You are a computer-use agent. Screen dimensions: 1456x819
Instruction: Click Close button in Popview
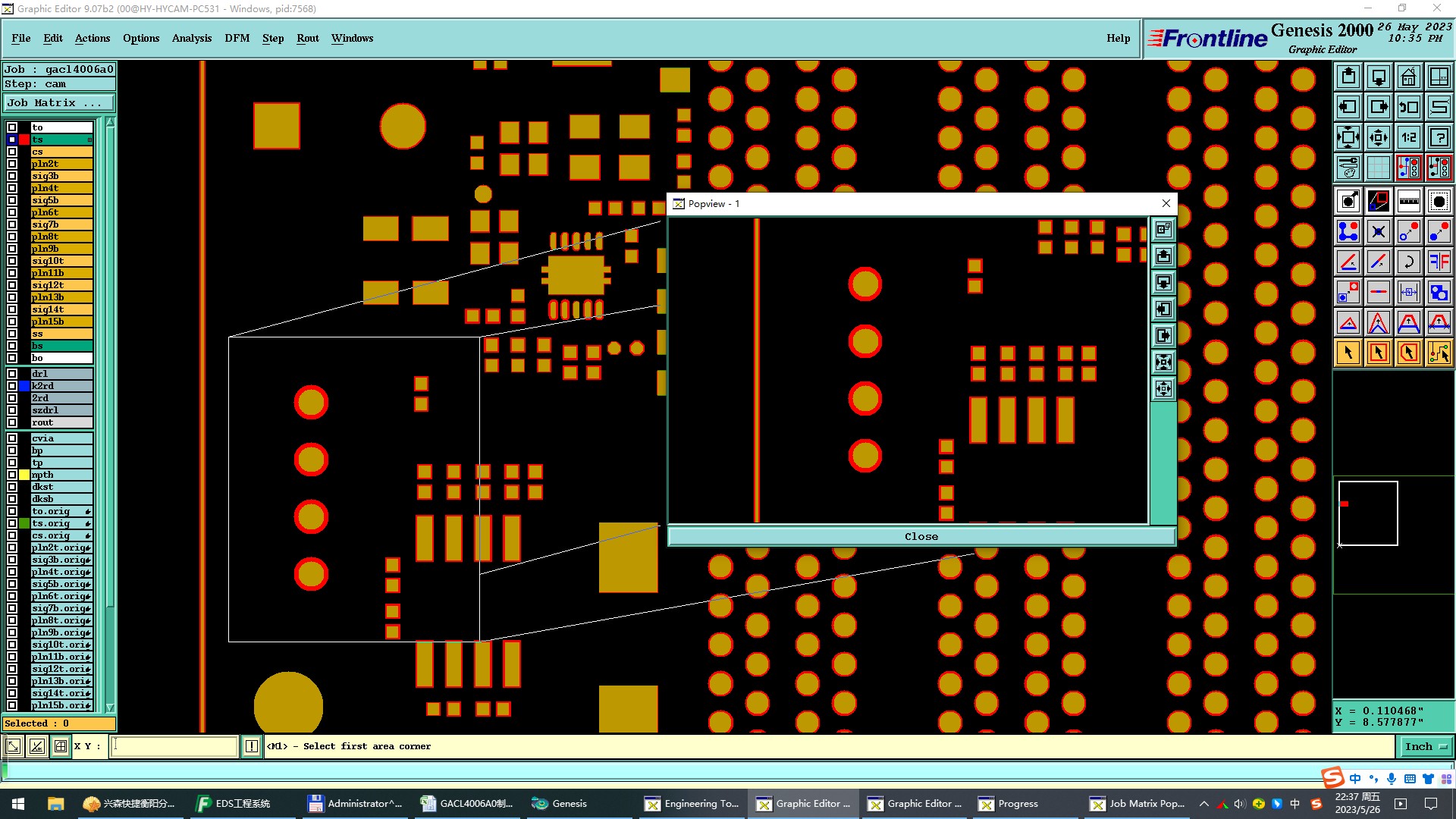pos(921,536)
